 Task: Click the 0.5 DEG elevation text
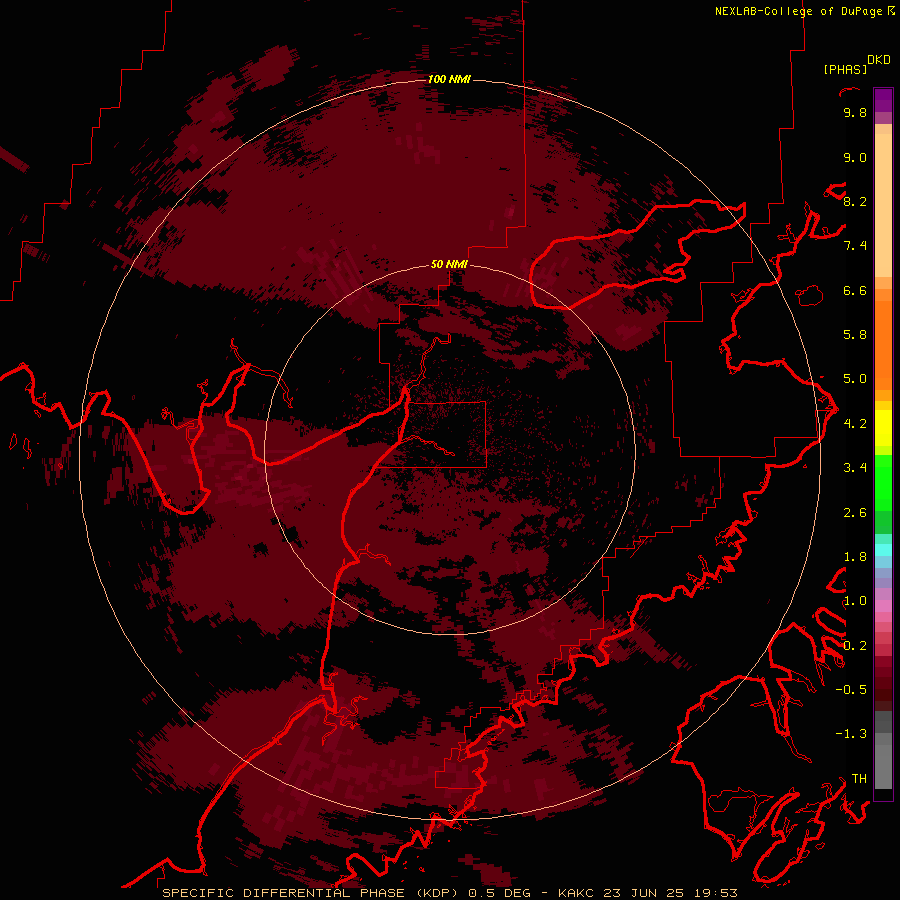(499, 893)
